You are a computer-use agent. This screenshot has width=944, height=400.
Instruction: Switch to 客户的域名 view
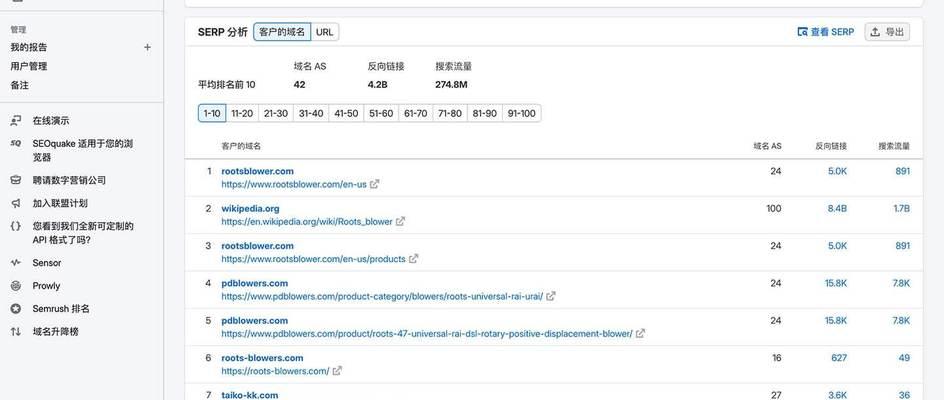(x=282, y=32)
